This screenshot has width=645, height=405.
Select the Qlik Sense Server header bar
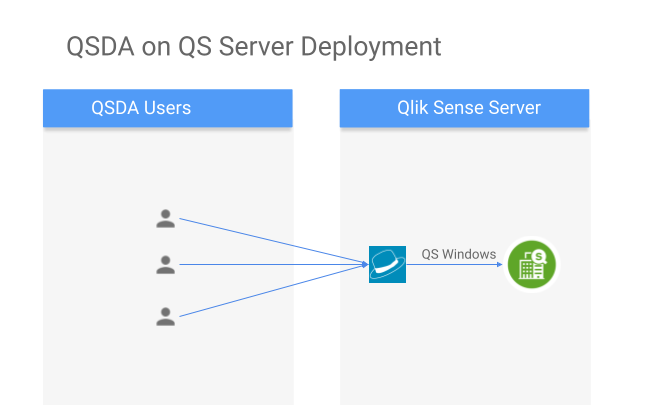(x=465, y=108)
